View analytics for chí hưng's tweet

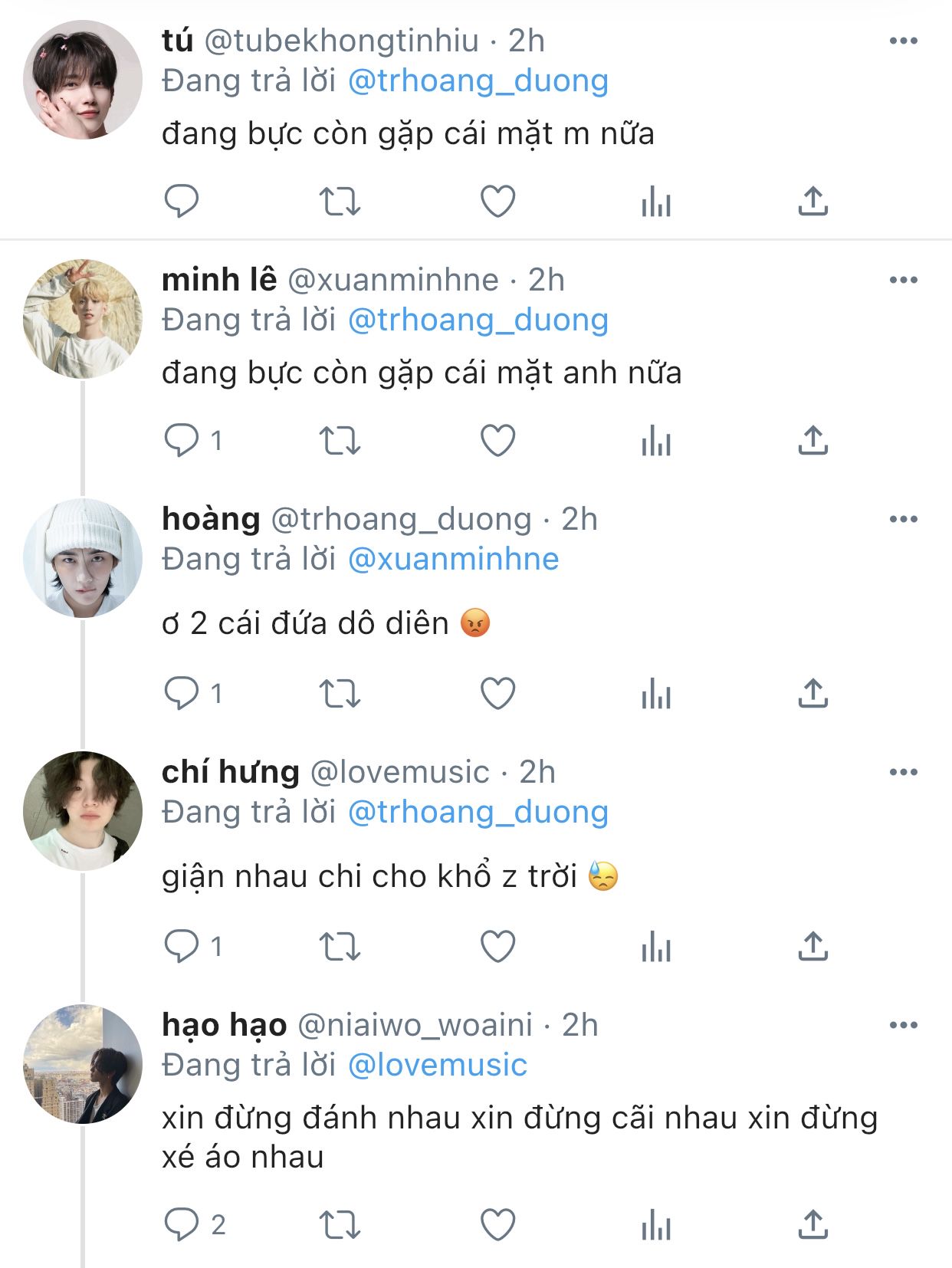656,947
